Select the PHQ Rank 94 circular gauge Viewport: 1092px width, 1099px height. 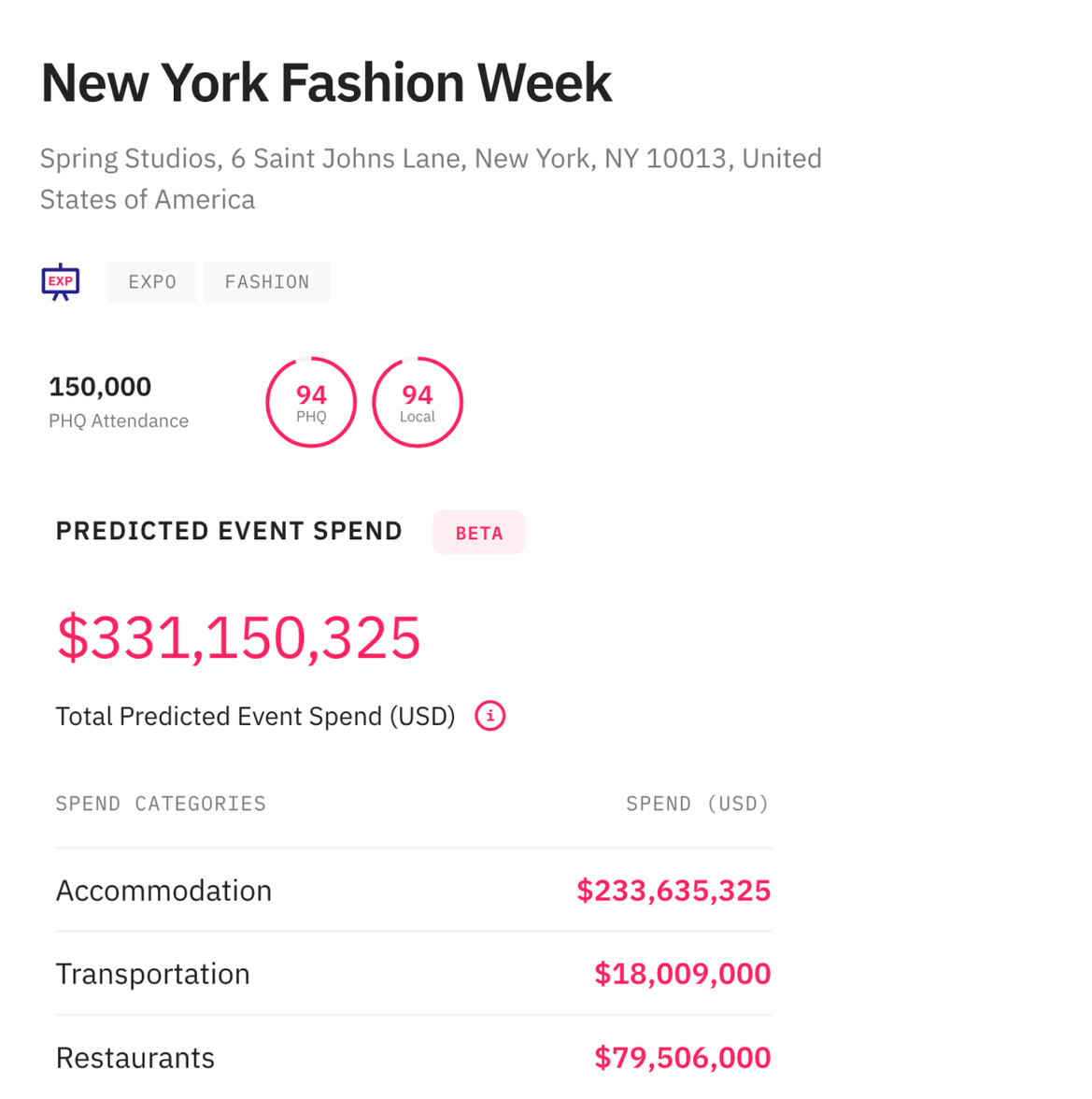[x=310, y=402]
